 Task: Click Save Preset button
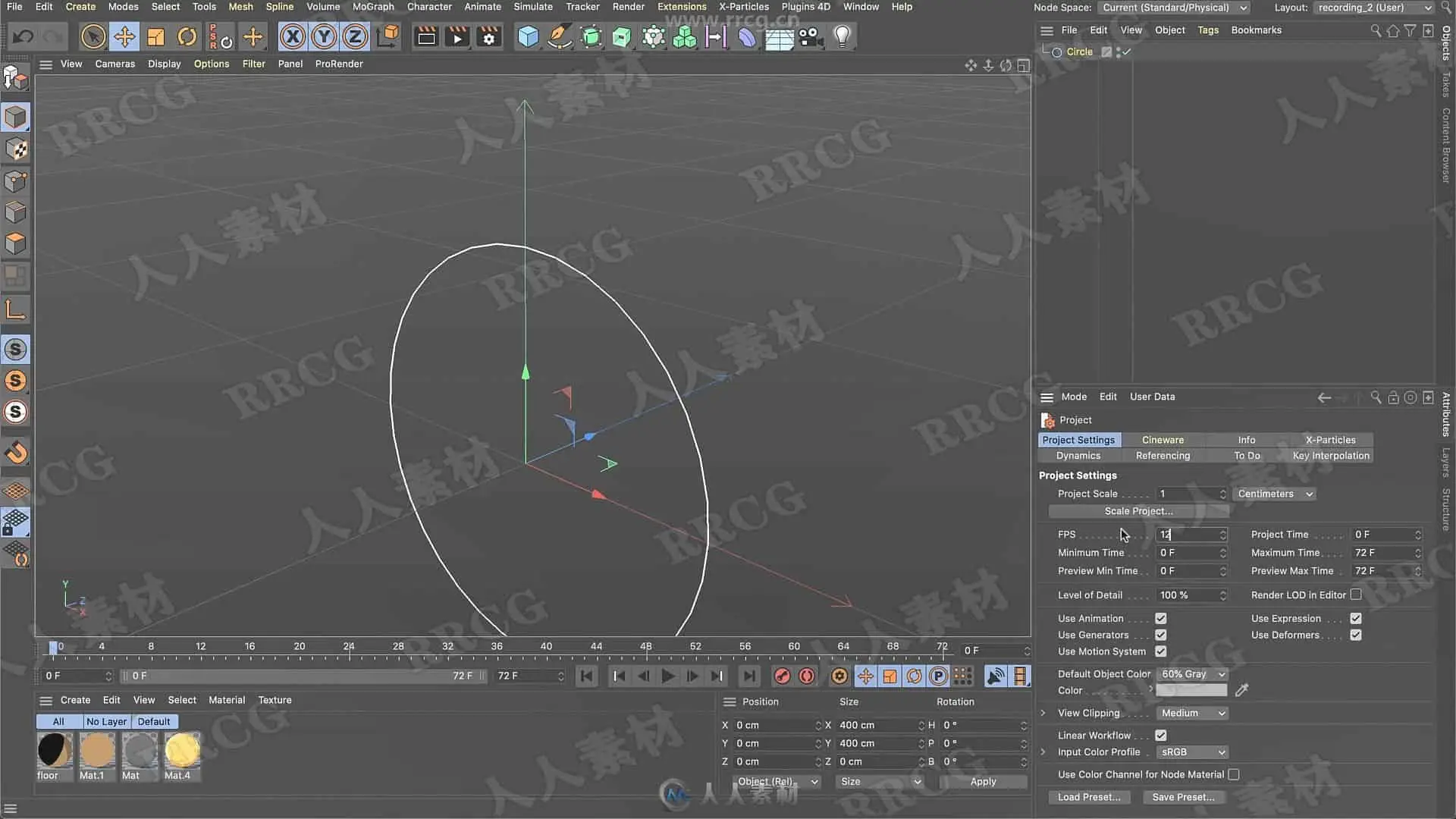tap(1183, 797)
